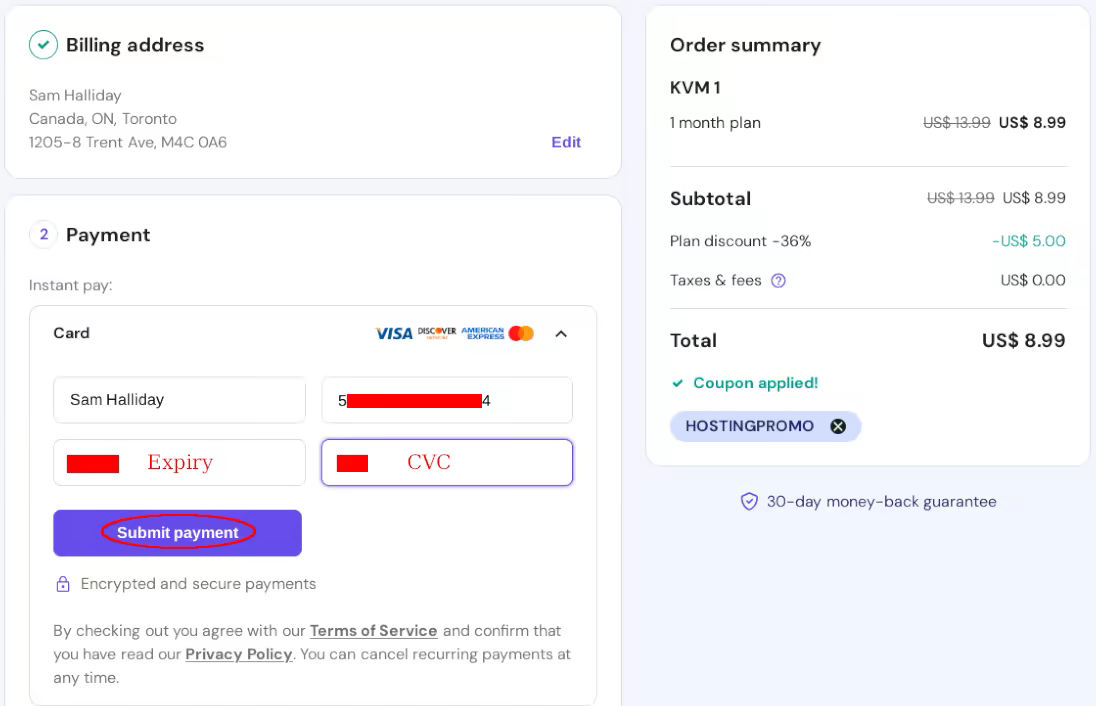The image size is (1096, 706).
Task: Open the Privacy Policy link
Action: 239,654
